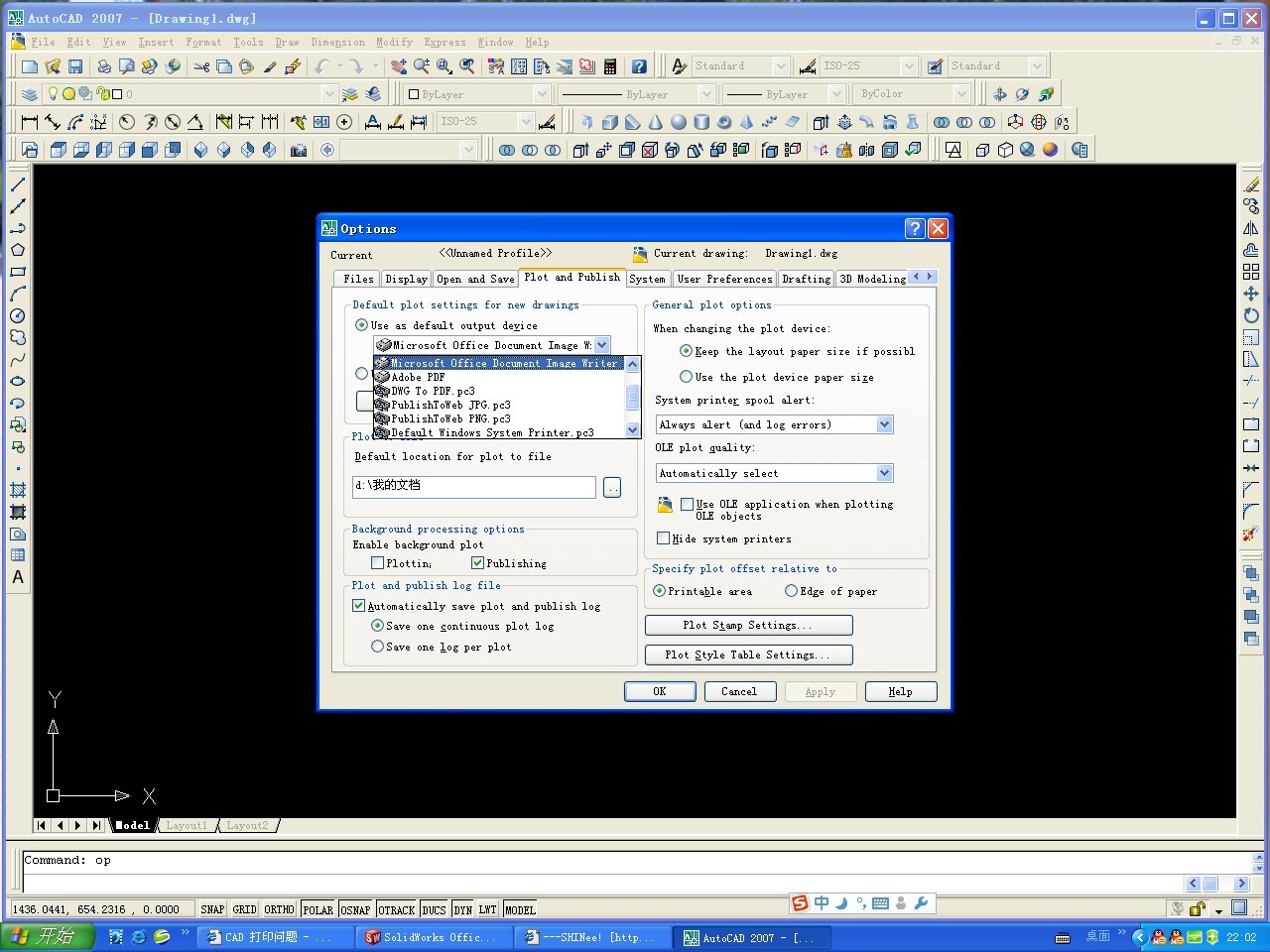Screen dimensions: 1270x952
Task: Activate the Pan realtime tool
Action: 398,66
